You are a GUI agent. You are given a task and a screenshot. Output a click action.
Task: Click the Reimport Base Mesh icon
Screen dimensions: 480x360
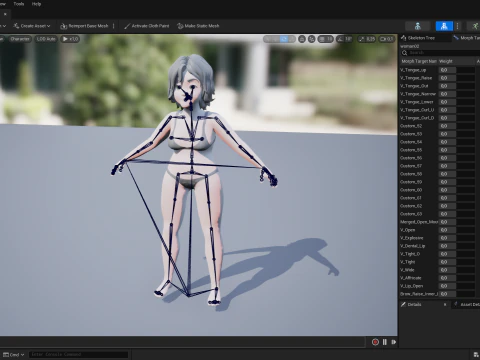64,26
